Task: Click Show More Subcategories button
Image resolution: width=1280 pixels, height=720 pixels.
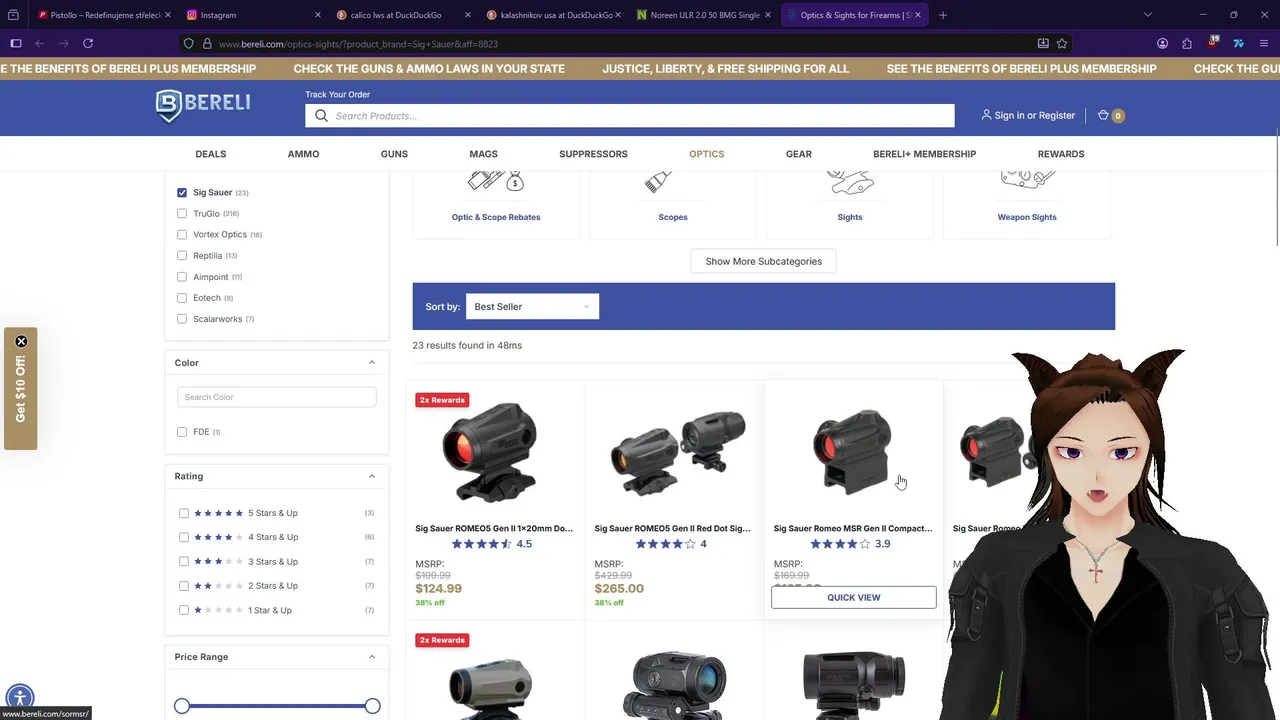Action: (763, 261)
